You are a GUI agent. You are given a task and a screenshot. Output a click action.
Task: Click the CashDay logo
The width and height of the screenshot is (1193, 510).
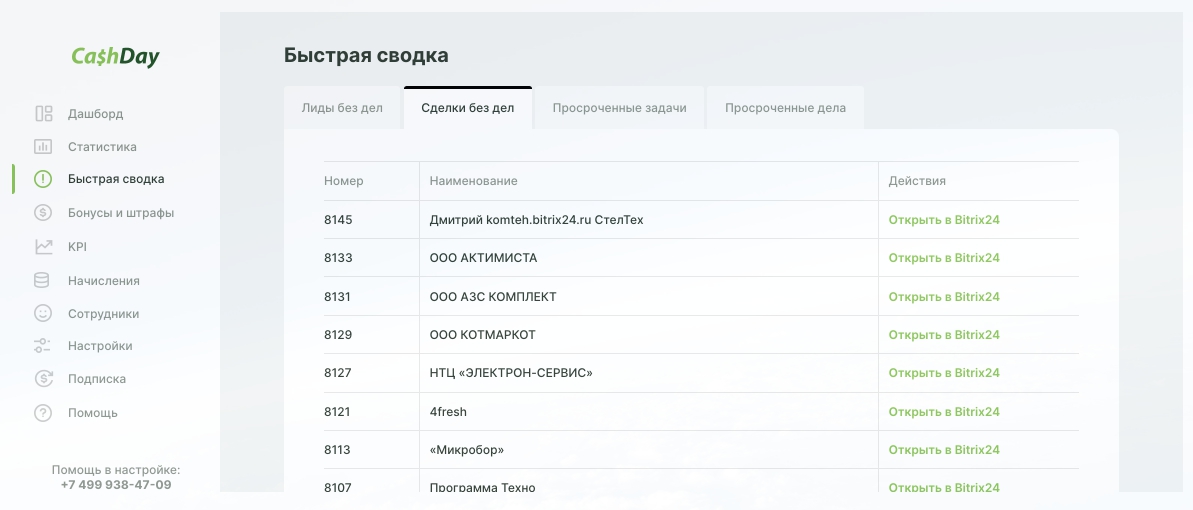click(116, 57)
